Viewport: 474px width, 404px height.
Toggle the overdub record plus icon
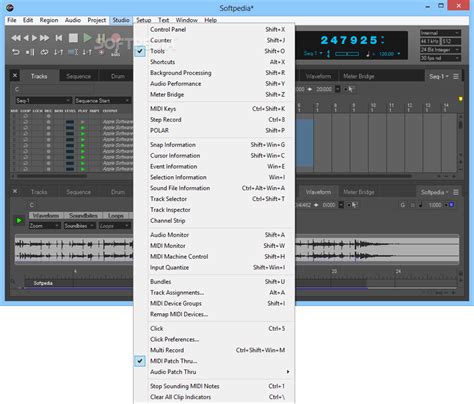(x=101, y=52)
